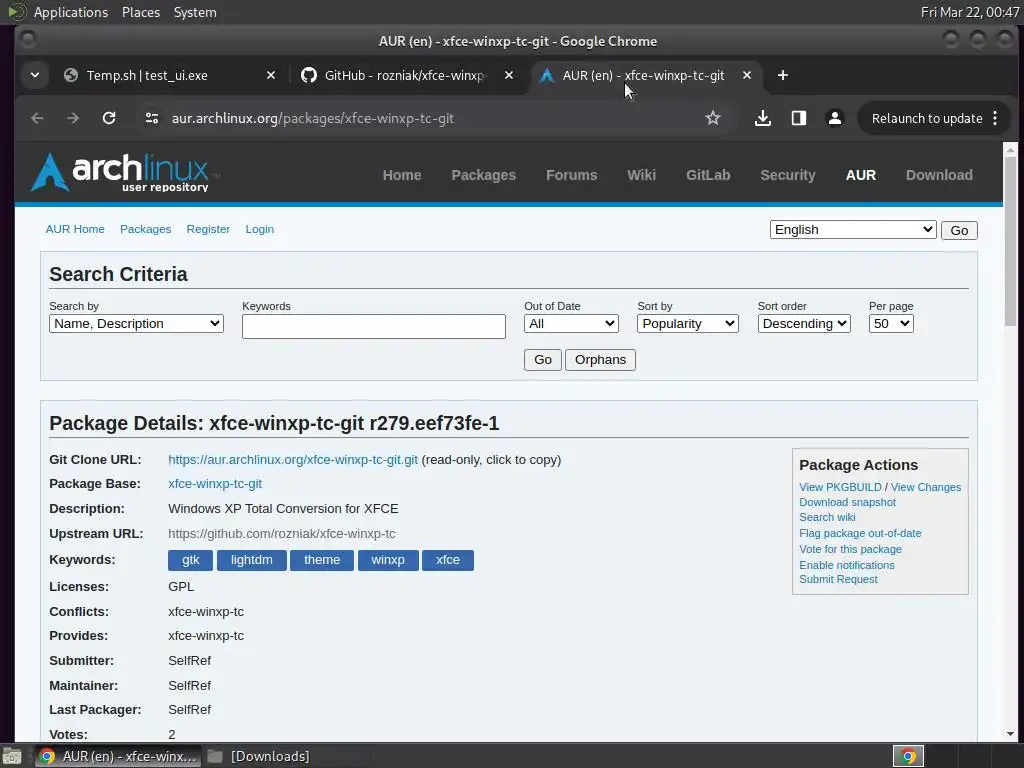1024x768 pixels.
Task: Open View PKGBUILD link
Action: pyautogui.click(x=840, y=487)
